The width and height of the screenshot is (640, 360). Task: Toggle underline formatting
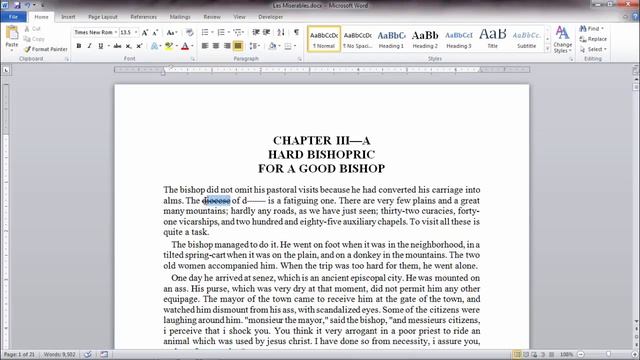[x=100, y=46]
